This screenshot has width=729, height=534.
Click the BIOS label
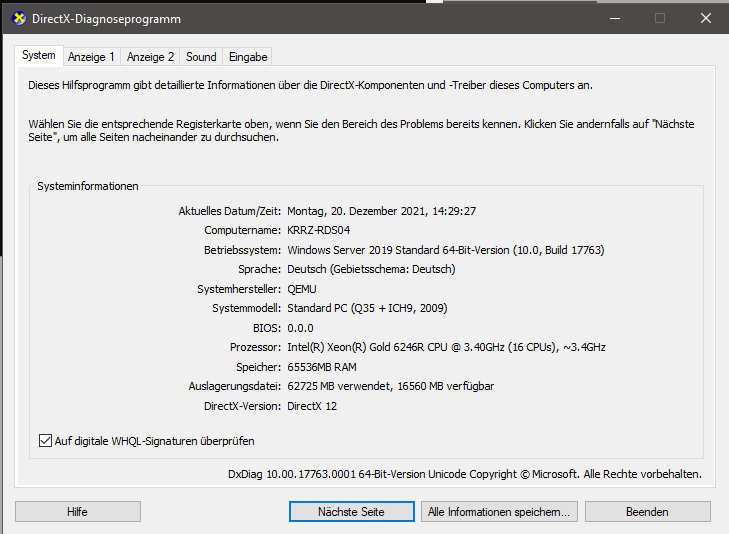(267, 328)
